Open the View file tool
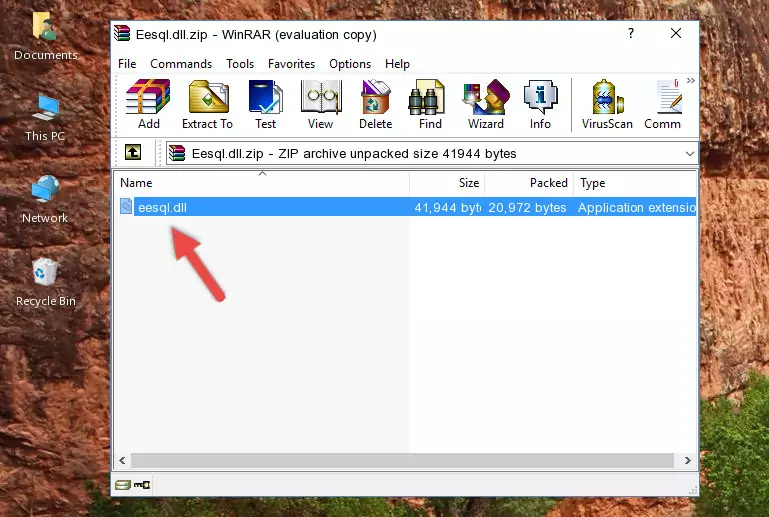Screen dimensions: 769x517 coord(321,104)
